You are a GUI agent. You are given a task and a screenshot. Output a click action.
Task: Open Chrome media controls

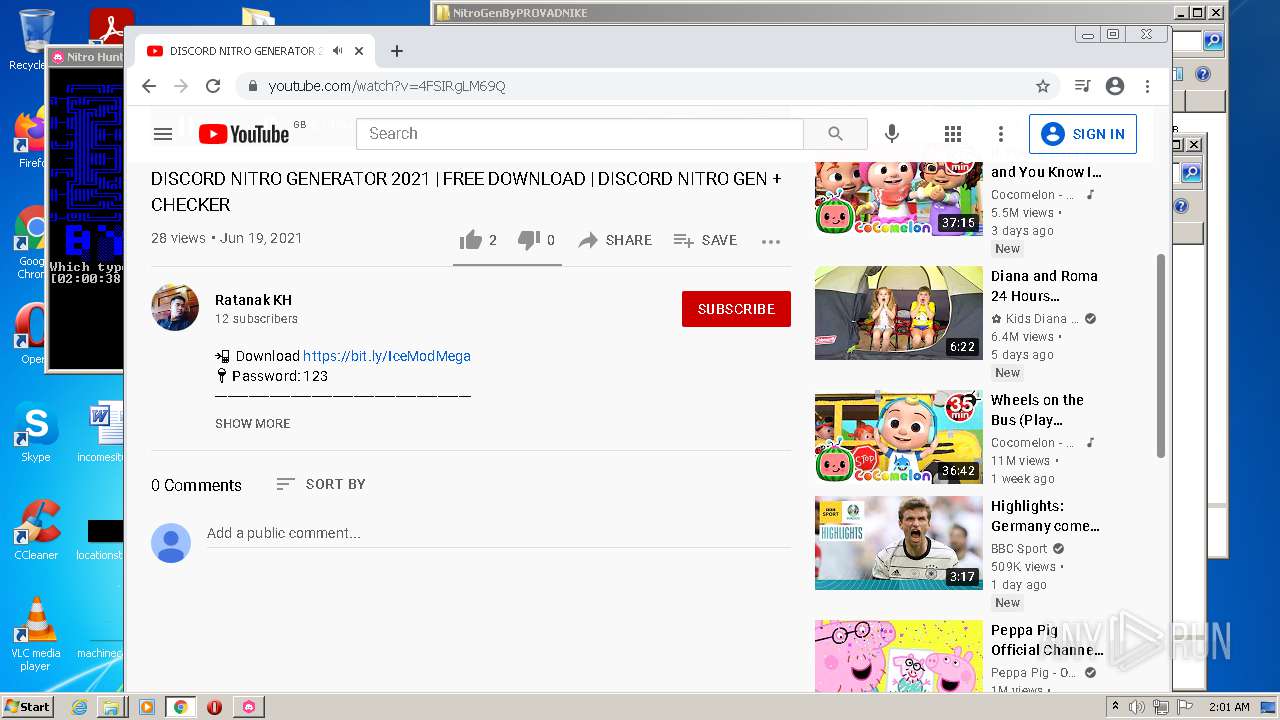click(1082, 86)
